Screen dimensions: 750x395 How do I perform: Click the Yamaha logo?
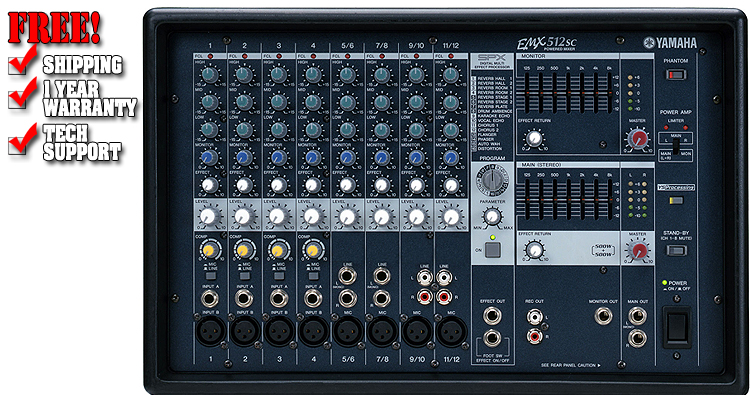[670, 43]
